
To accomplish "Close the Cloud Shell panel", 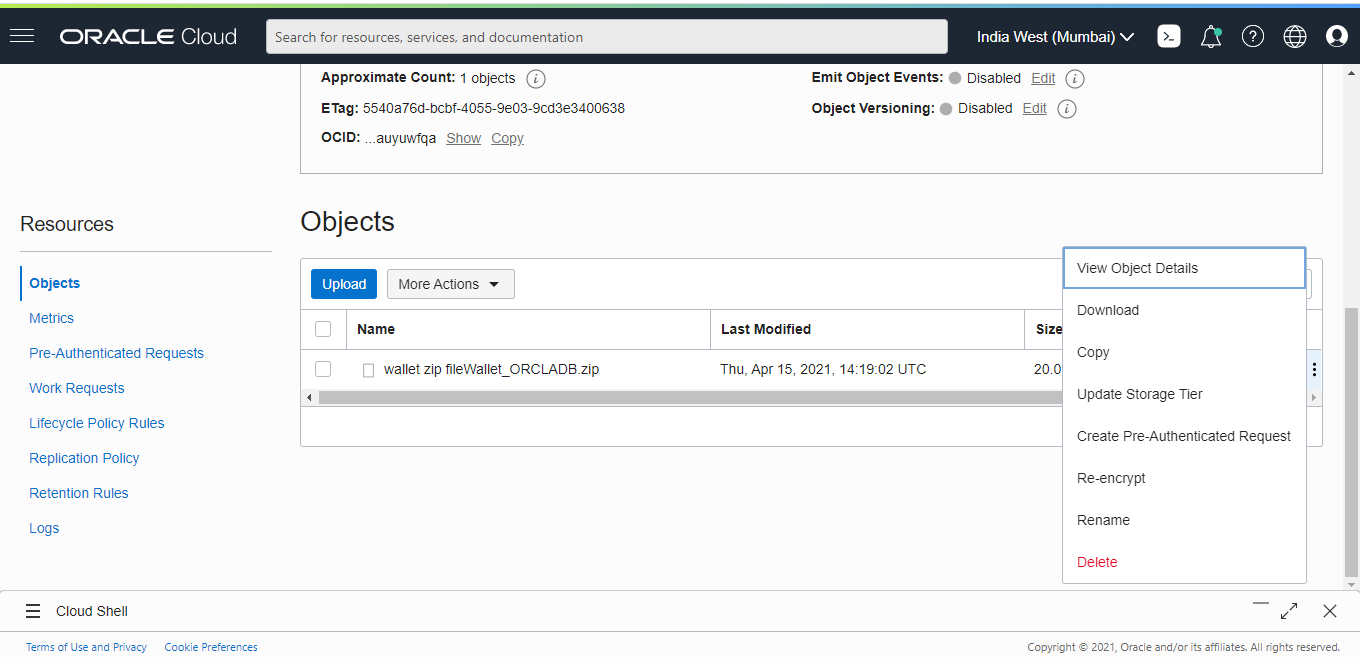I will point(1329,611).
